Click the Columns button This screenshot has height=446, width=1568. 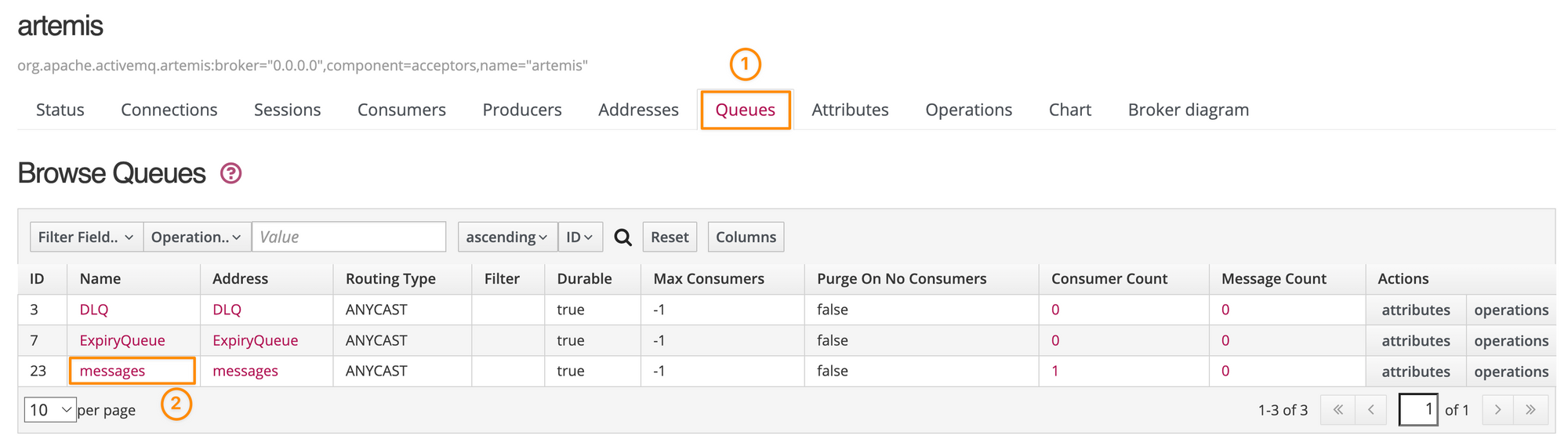point(746,238)
